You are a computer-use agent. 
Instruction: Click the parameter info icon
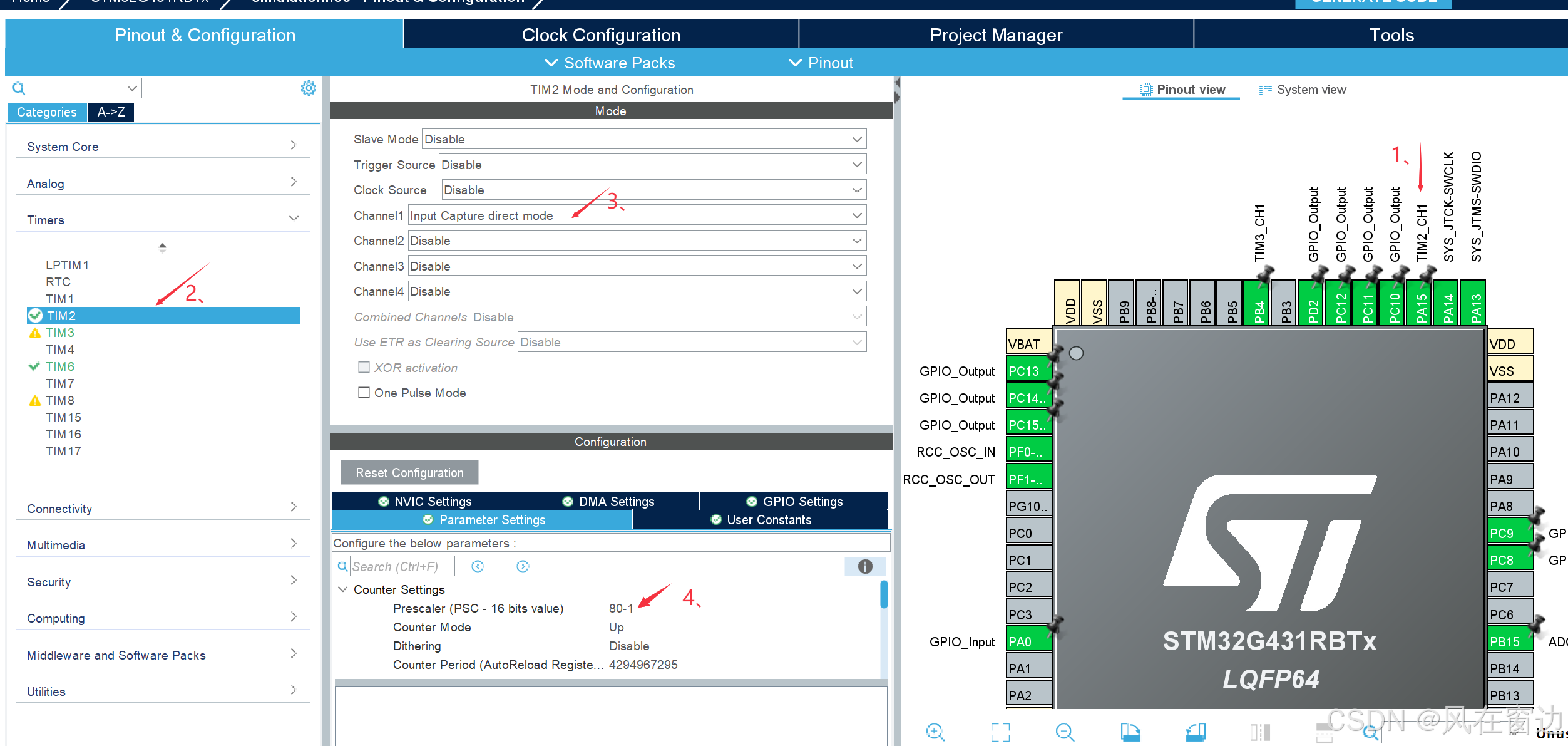click(x=865, y=566)
